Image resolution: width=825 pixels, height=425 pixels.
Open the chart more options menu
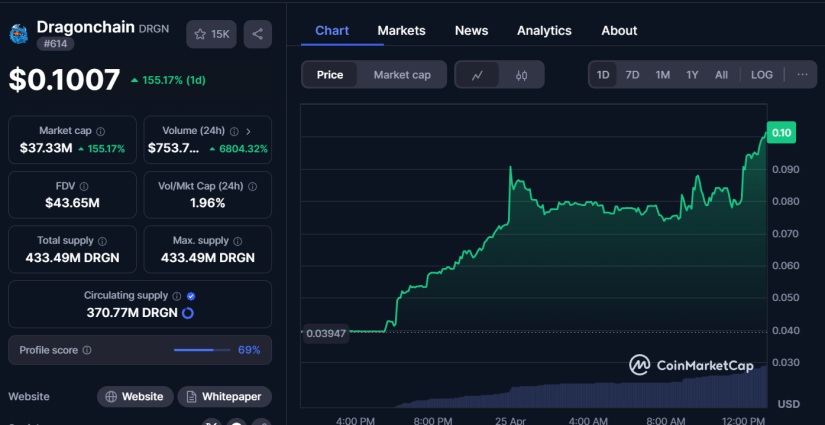(802, 75)
